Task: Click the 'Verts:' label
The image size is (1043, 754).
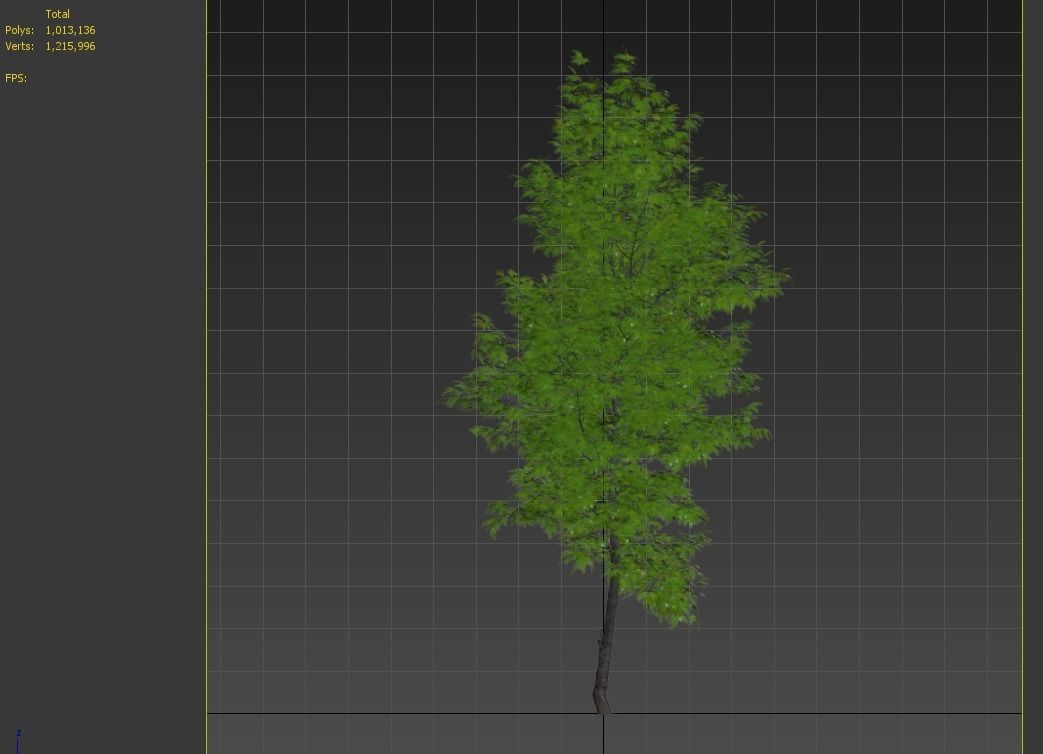Action: 19,47
